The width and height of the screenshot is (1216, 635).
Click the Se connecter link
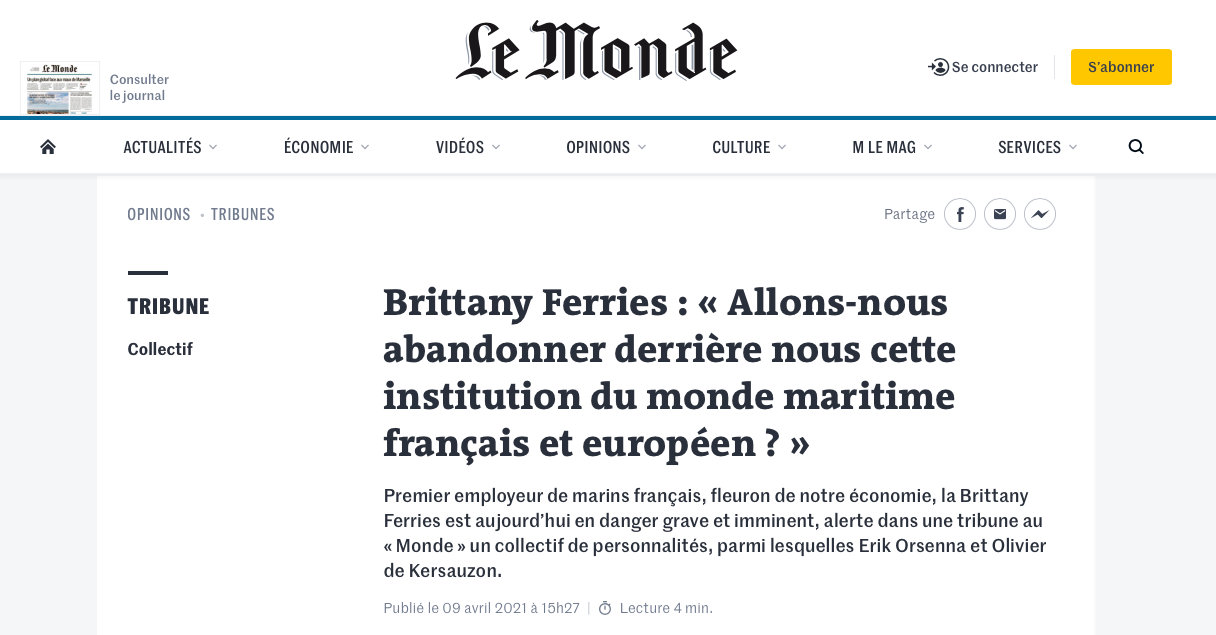click(994, 67)
